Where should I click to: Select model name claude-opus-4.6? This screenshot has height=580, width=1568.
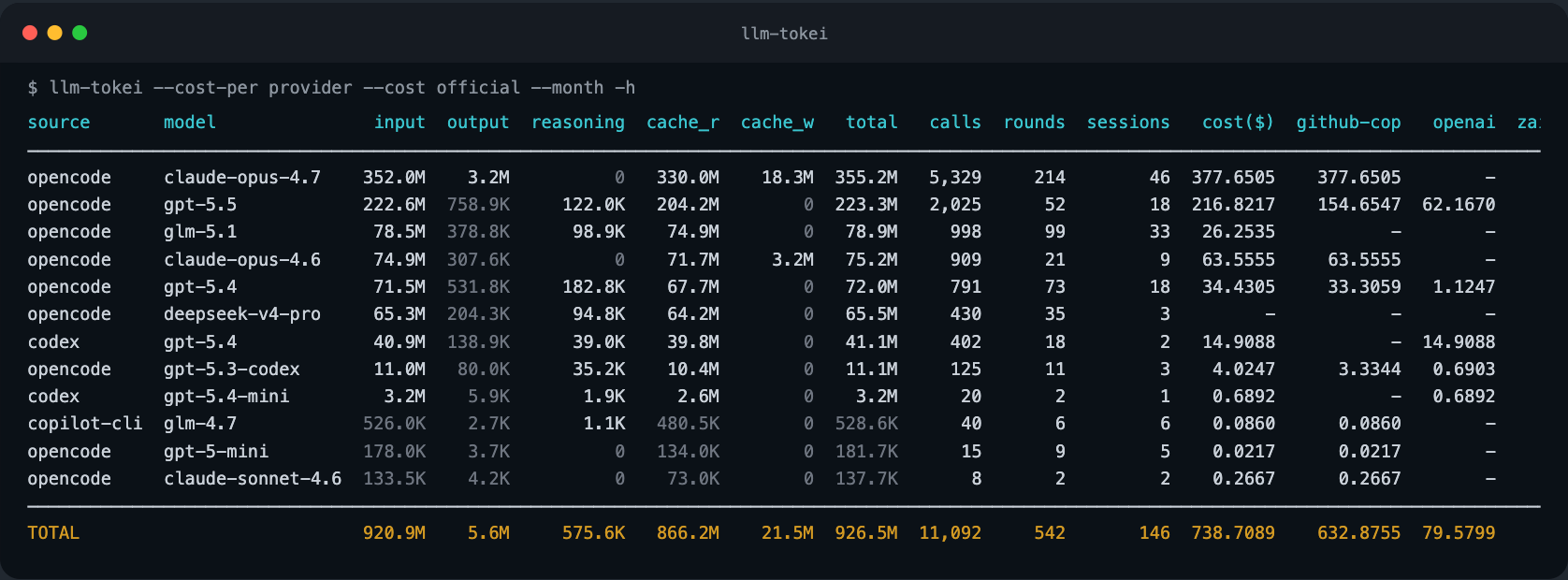[242, 260]
